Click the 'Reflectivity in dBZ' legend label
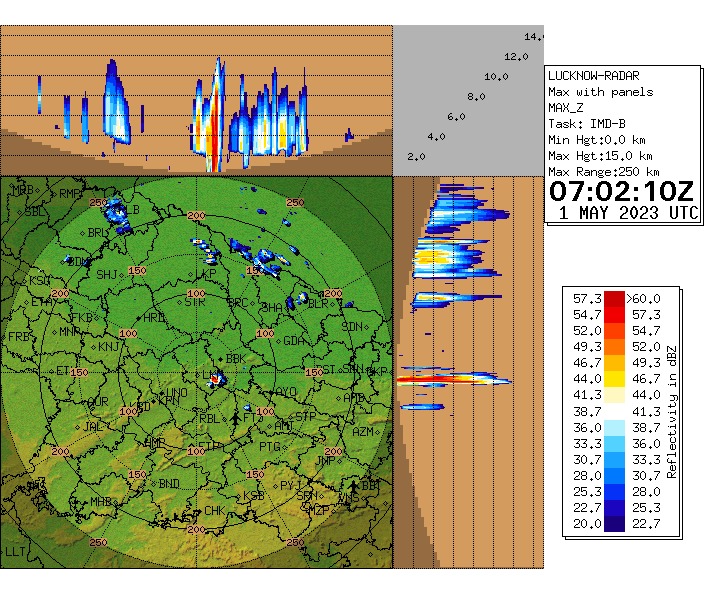704x594 pixels. 671,412
